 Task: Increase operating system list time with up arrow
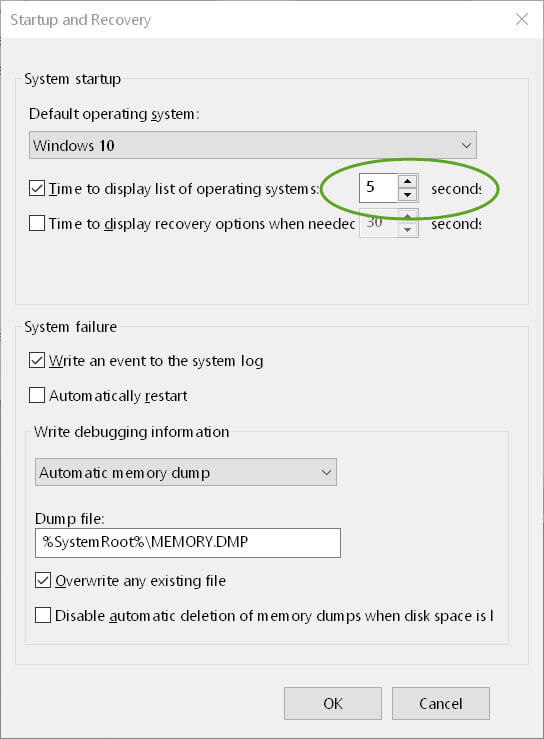408,181
